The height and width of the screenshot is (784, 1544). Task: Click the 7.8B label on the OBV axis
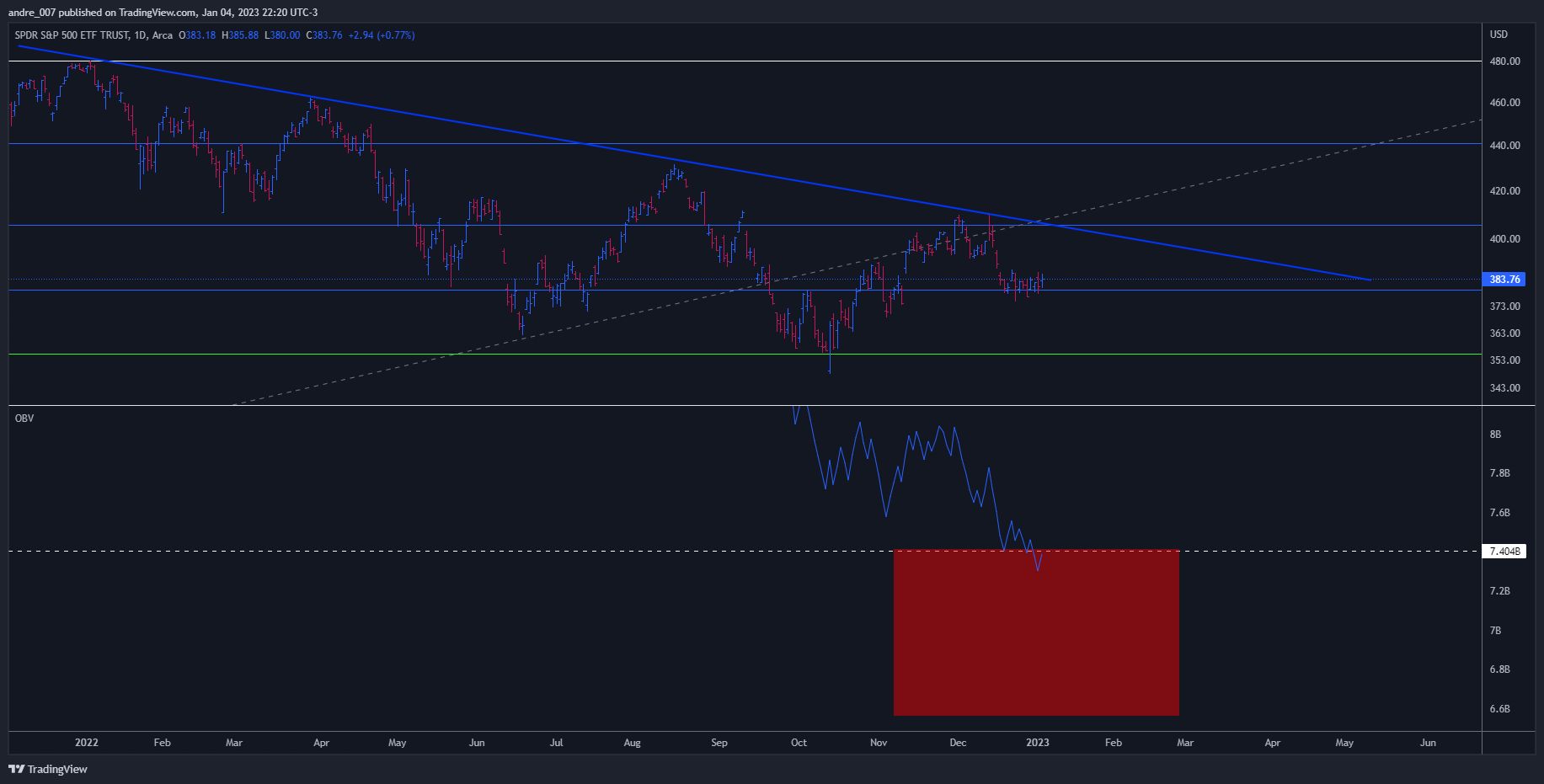1499,473
